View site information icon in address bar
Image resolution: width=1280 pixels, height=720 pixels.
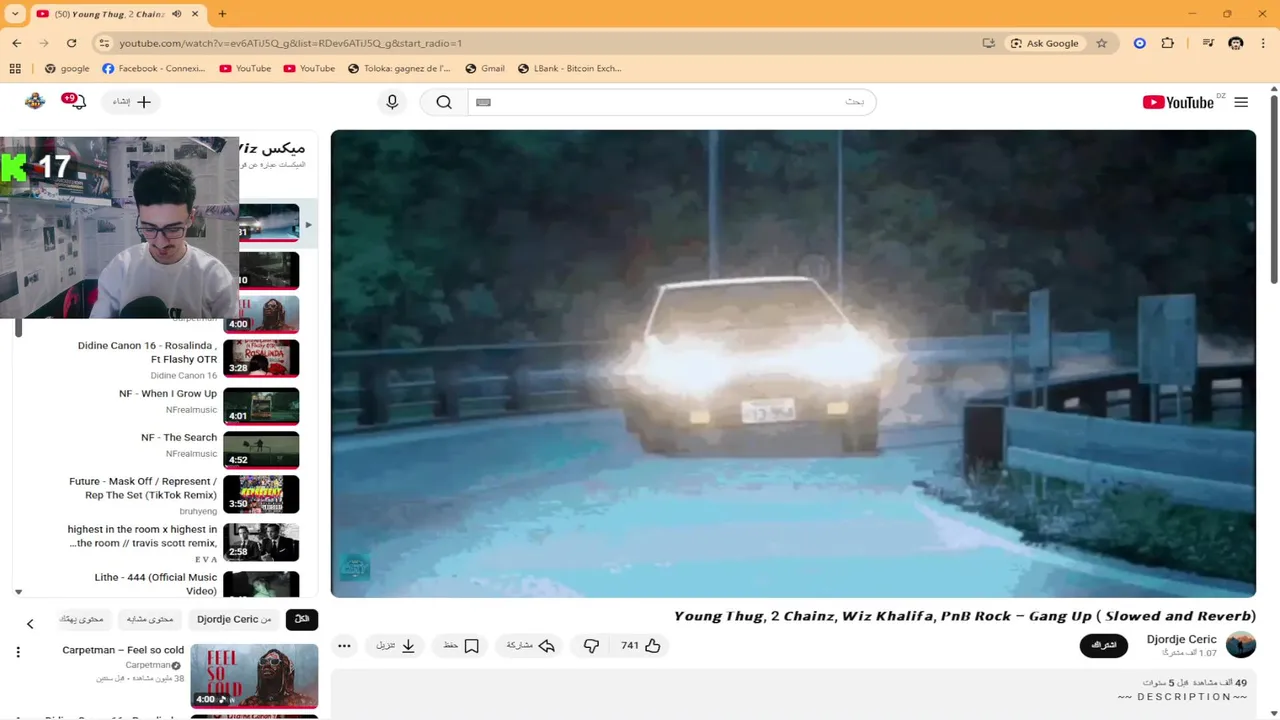[x=104, y=43]
